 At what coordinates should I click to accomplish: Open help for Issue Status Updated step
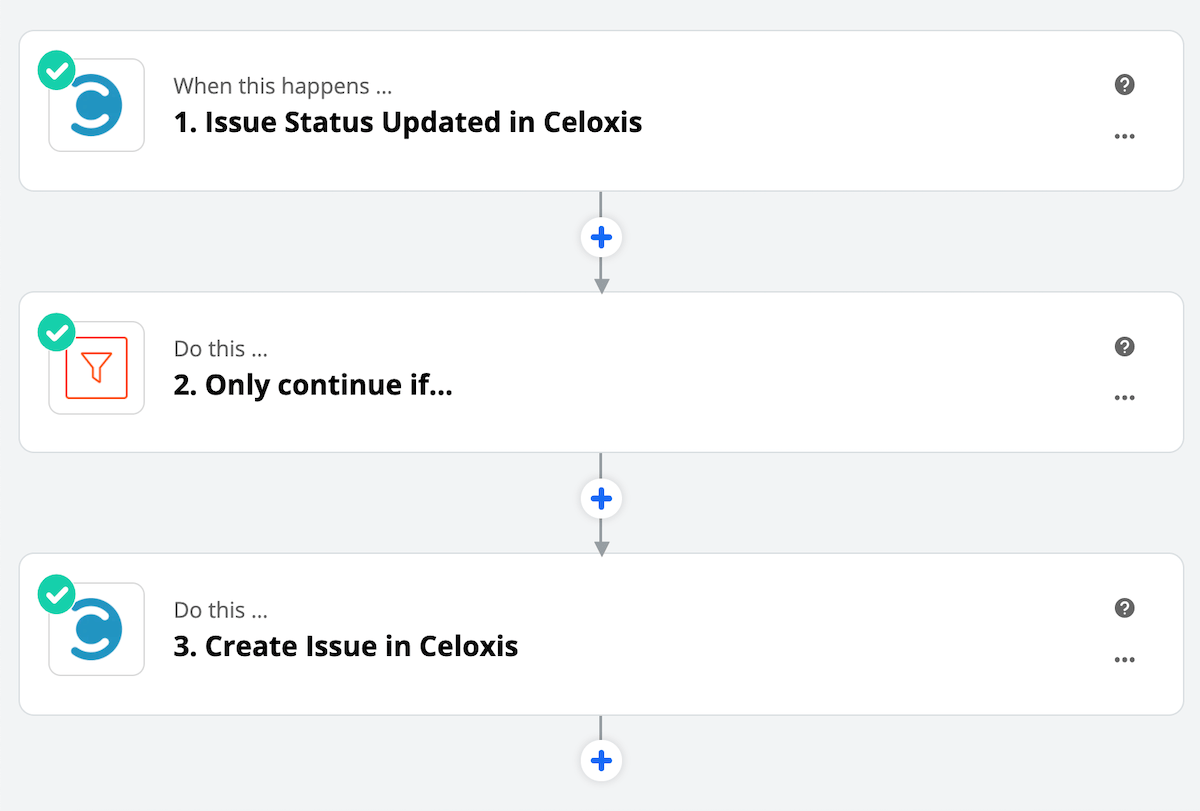(1124, 85)
